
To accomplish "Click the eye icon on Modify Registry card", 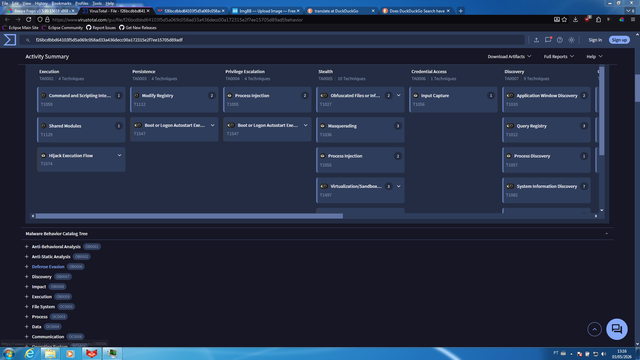I will 137,96.
